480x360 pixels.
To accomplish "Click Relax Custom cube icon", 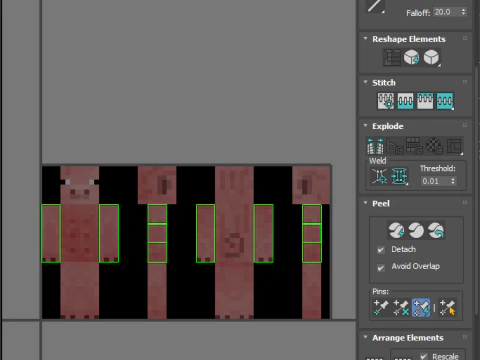I will point(432,57).
